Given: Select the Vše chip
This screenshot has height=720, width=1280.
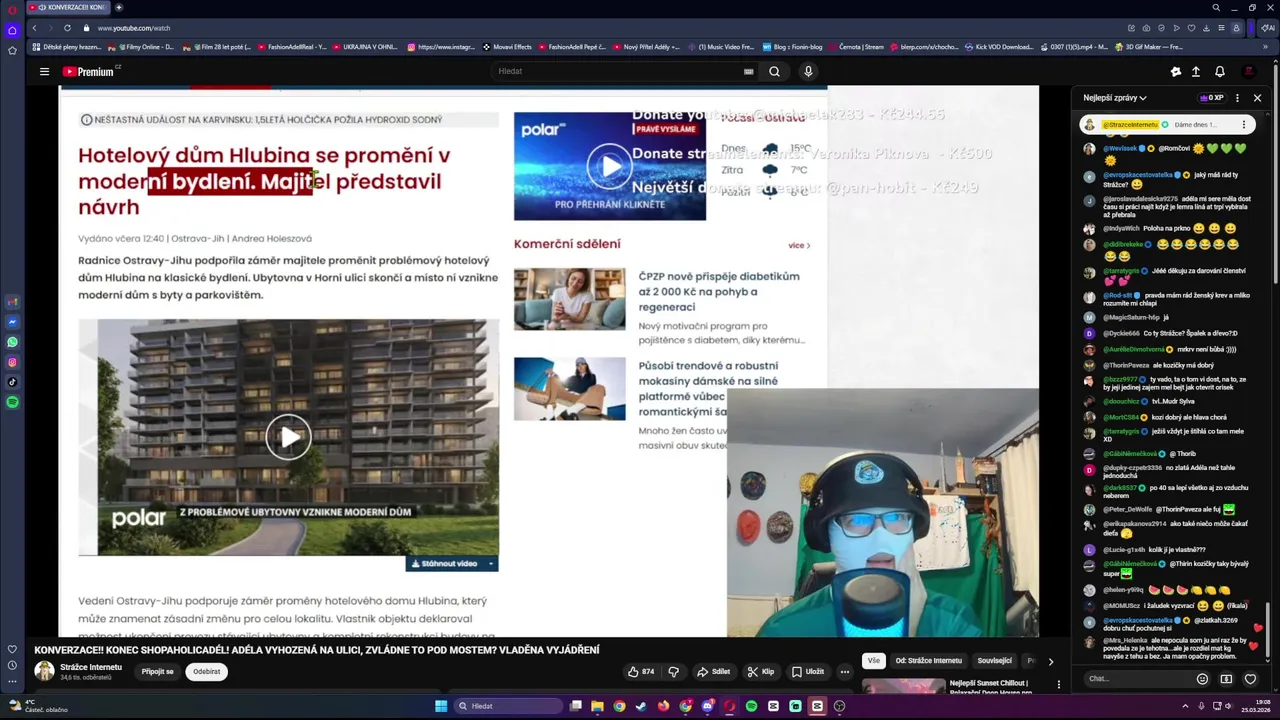Looking at the screenshot, I should click(x=873, y=661).
